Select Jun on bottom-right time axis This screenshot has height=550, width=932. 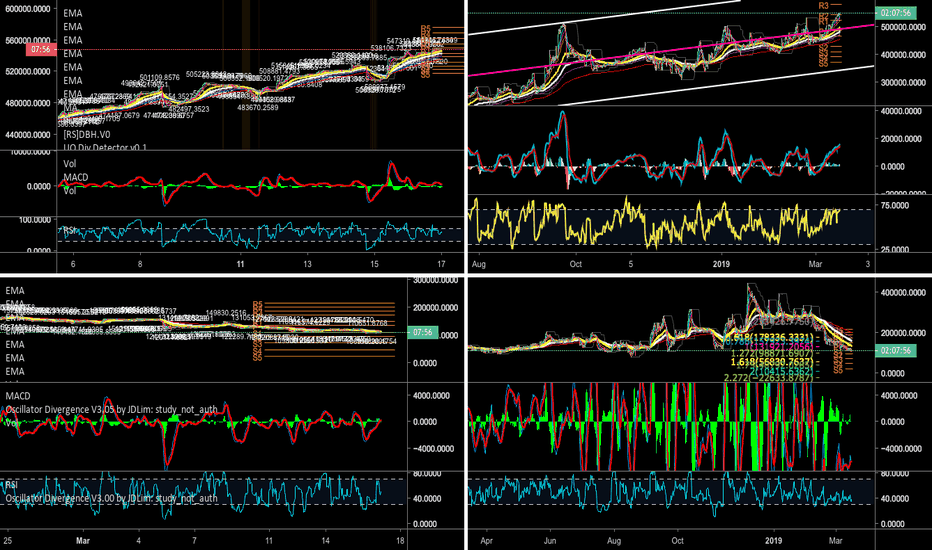tap(550, 540)
